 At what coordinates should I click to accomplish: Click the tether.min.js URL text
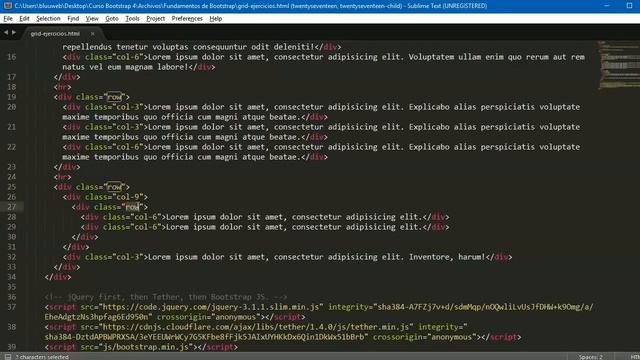[256, 327]
